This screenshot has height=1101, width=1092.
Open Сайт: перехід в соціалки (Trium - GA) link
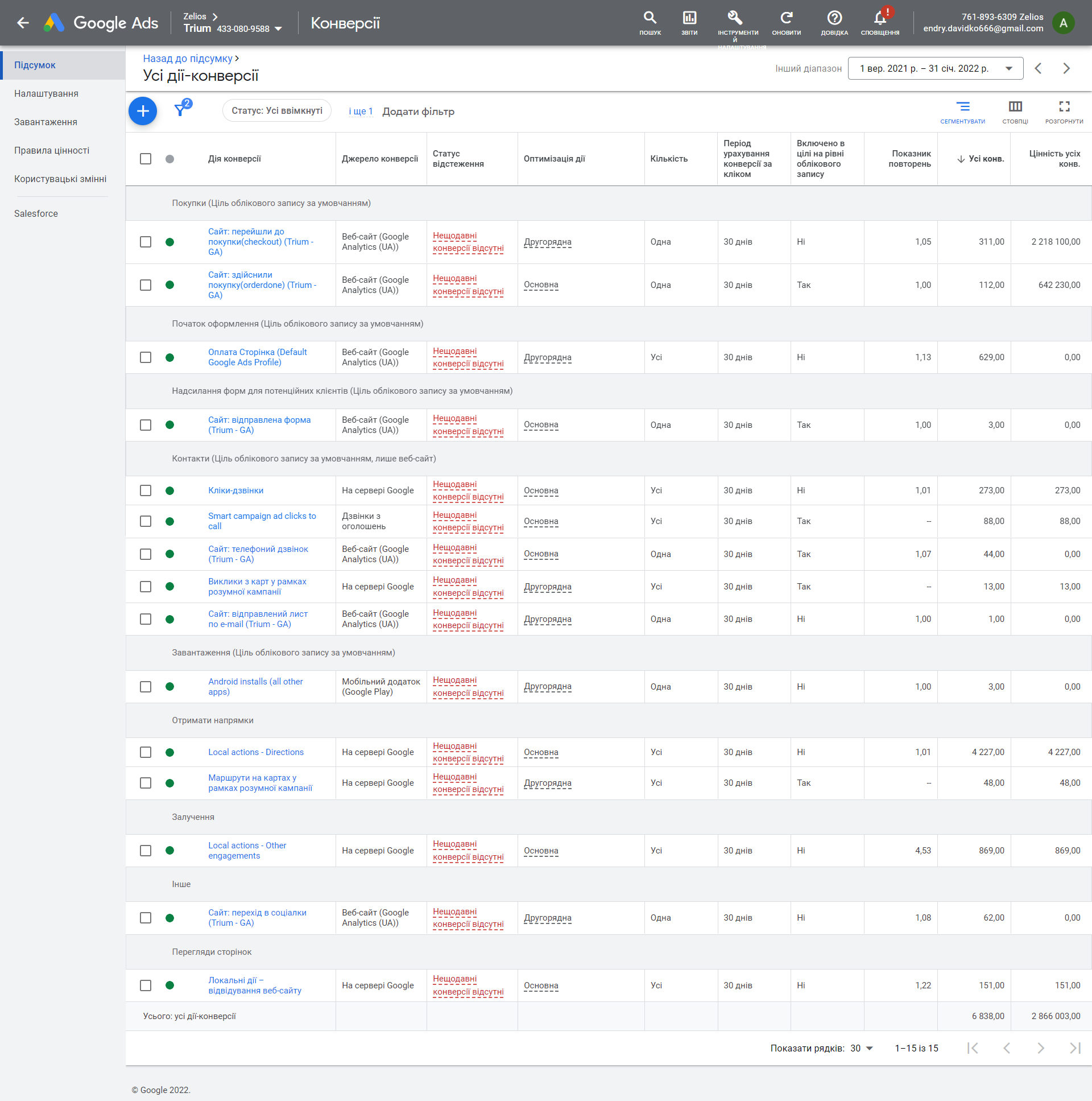pos(257,917)
